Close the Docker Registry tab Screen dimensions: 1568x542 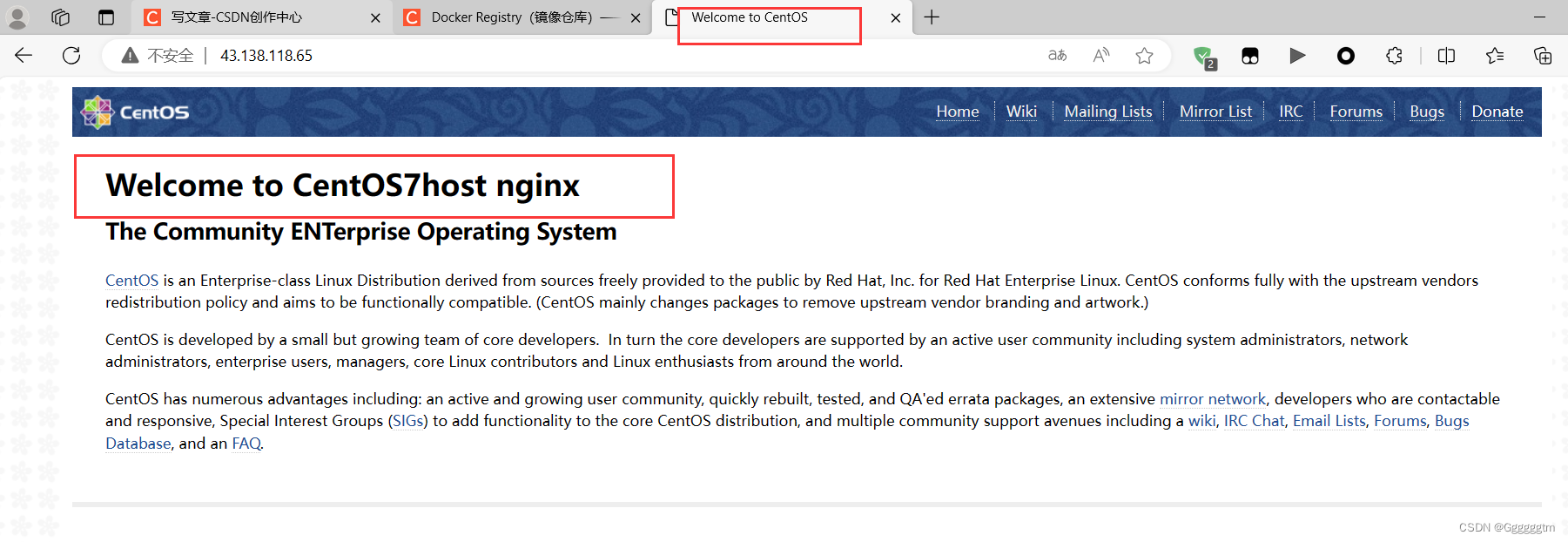coord(636,17)
